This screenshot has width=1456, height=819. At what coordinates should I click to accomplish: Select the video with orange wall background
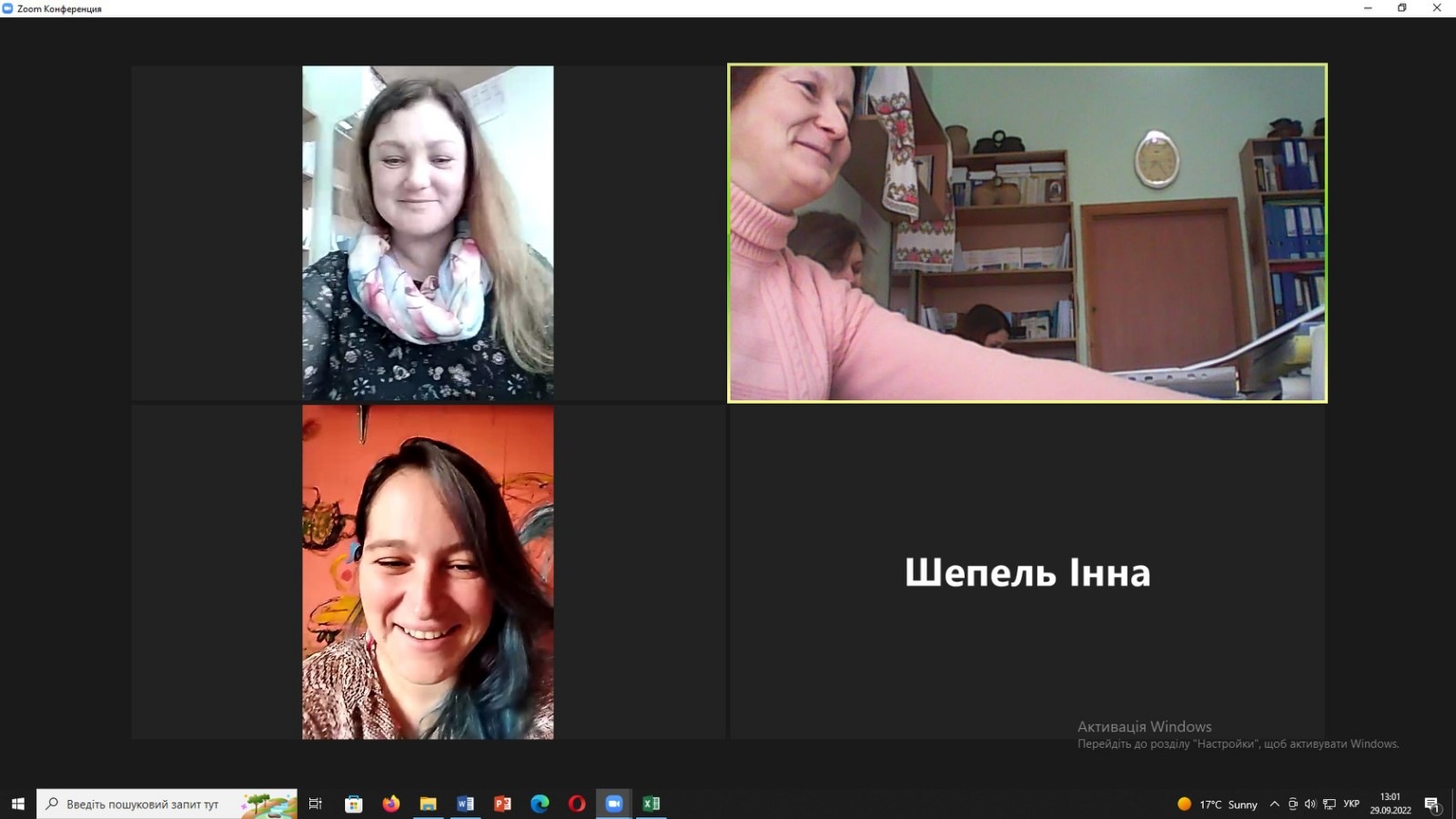coord(428,572)
